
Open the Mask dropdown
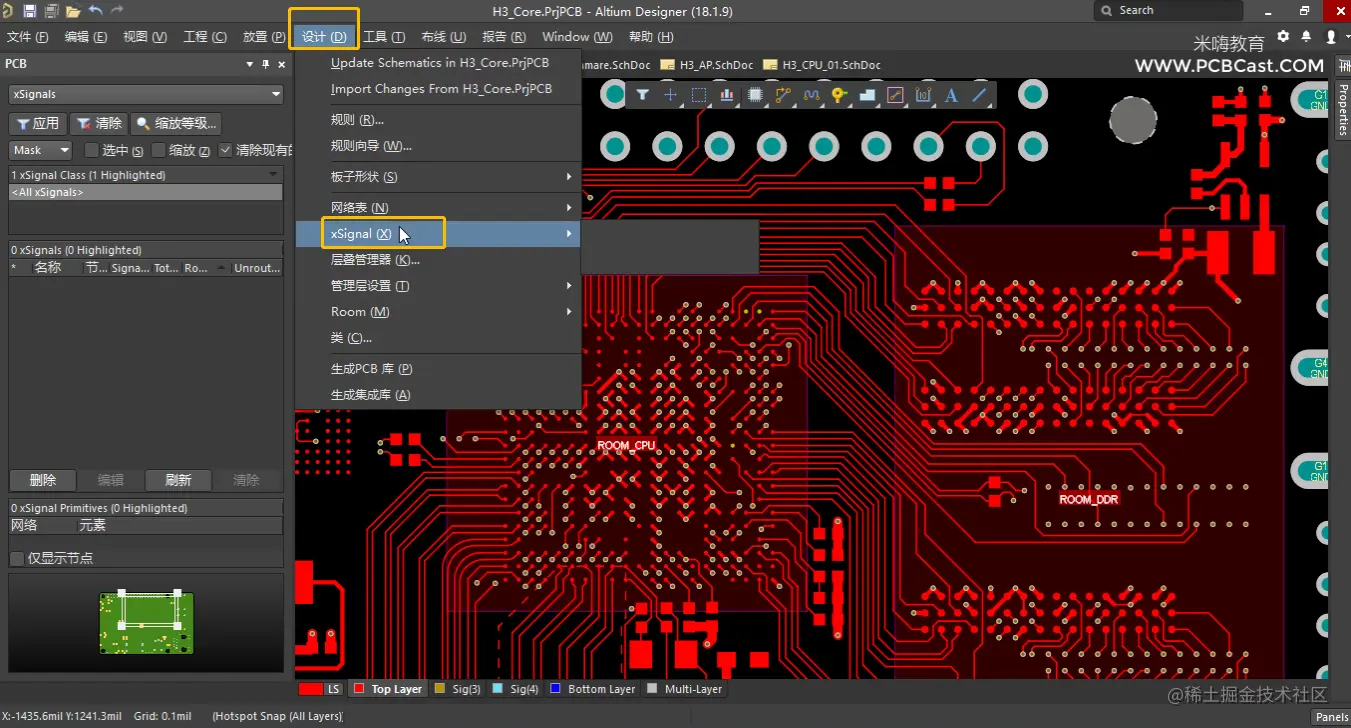[x=41, y=150]
